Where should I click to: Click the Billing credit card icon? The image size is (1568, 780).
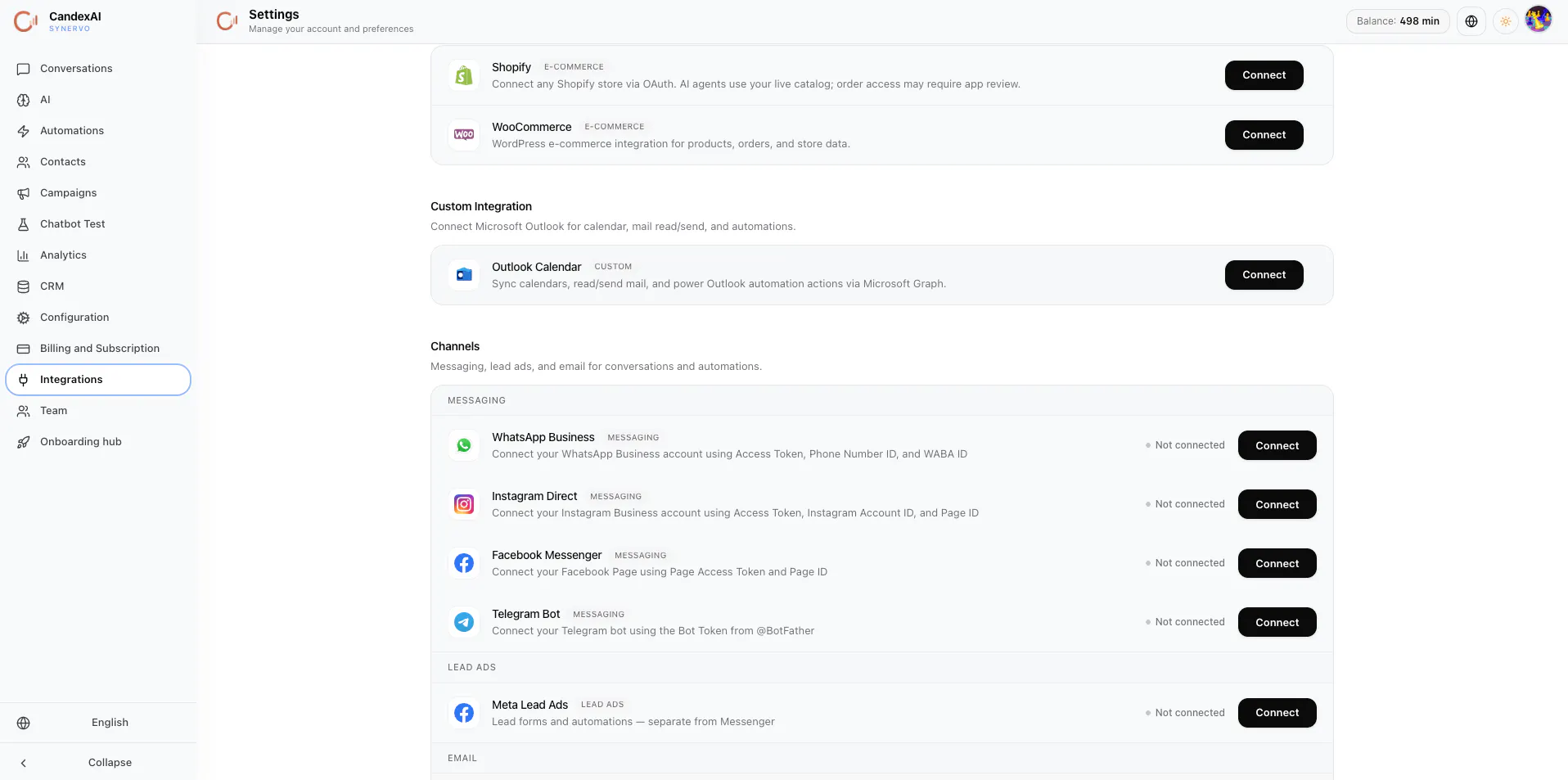coord(24,349)
